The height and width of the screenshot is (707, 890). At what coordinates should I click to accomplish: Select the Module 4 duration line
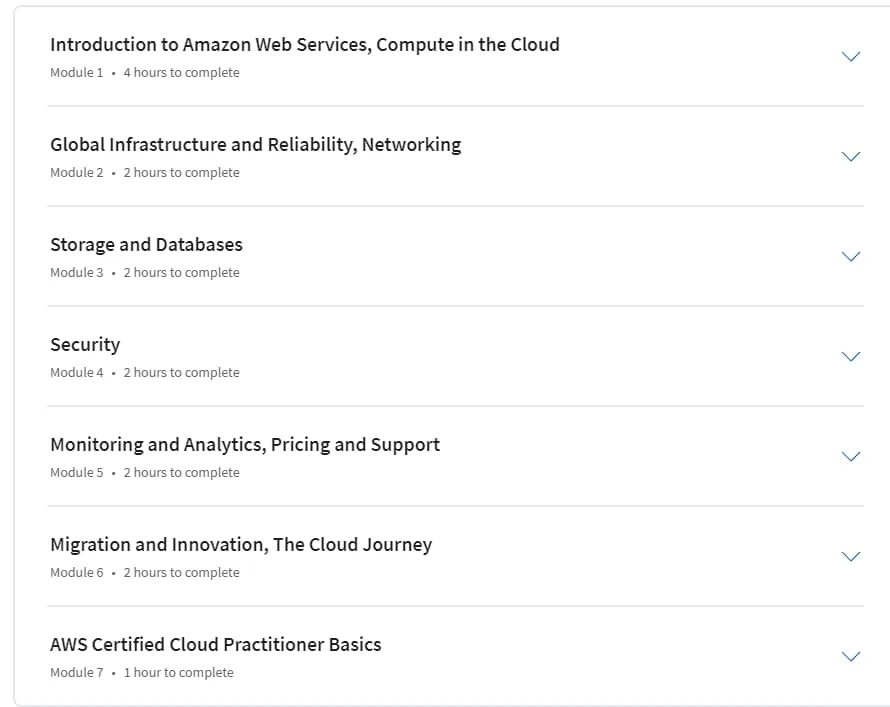(145, 372)
